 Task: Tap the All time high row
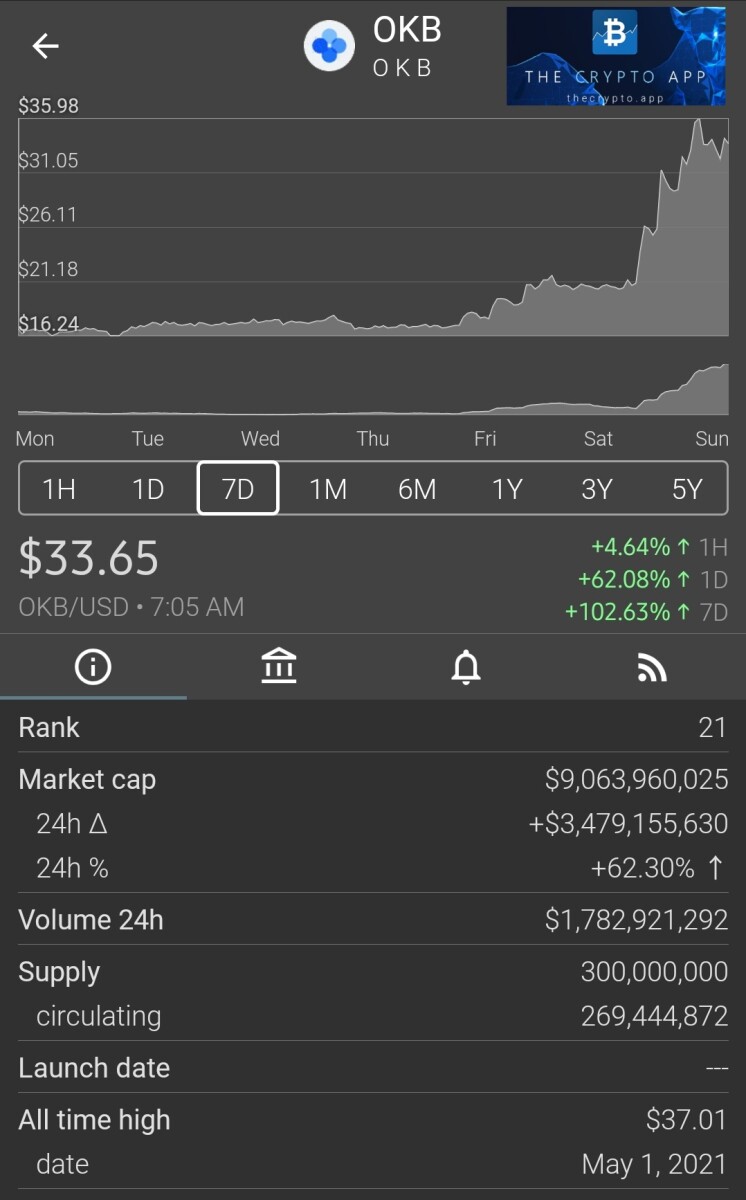[373, 1120]
